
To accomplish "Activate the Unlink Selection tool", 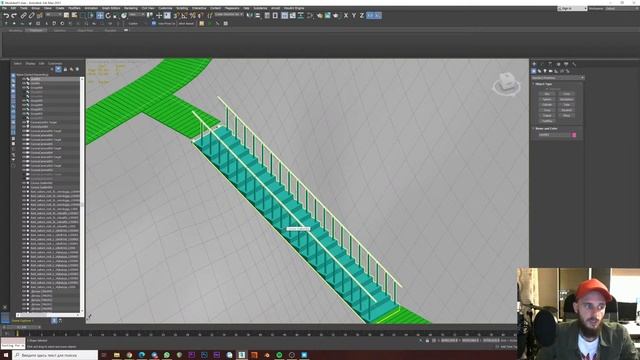I will 31,16.
